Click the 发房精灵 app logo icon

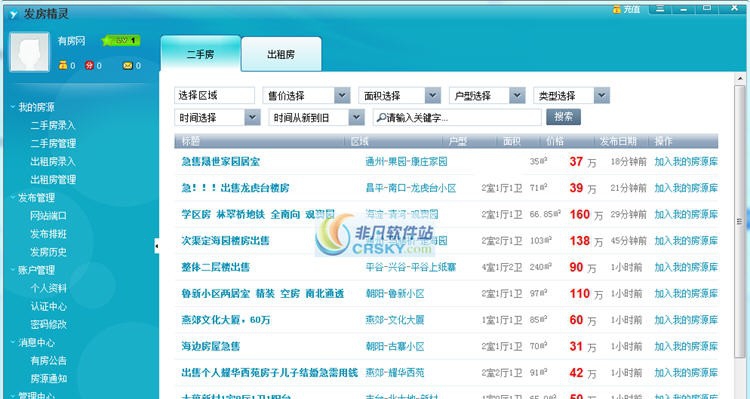click(13, 14)
